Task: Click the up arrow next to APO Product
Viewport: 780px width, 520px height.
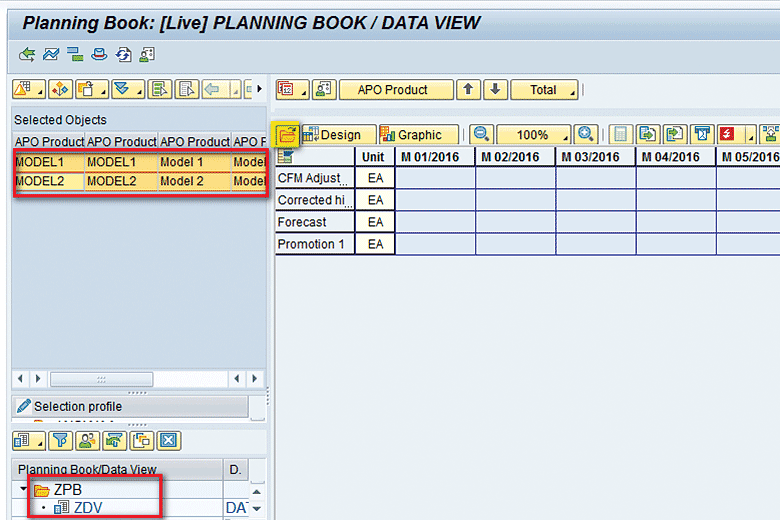Action: click(x=468, y=90)
